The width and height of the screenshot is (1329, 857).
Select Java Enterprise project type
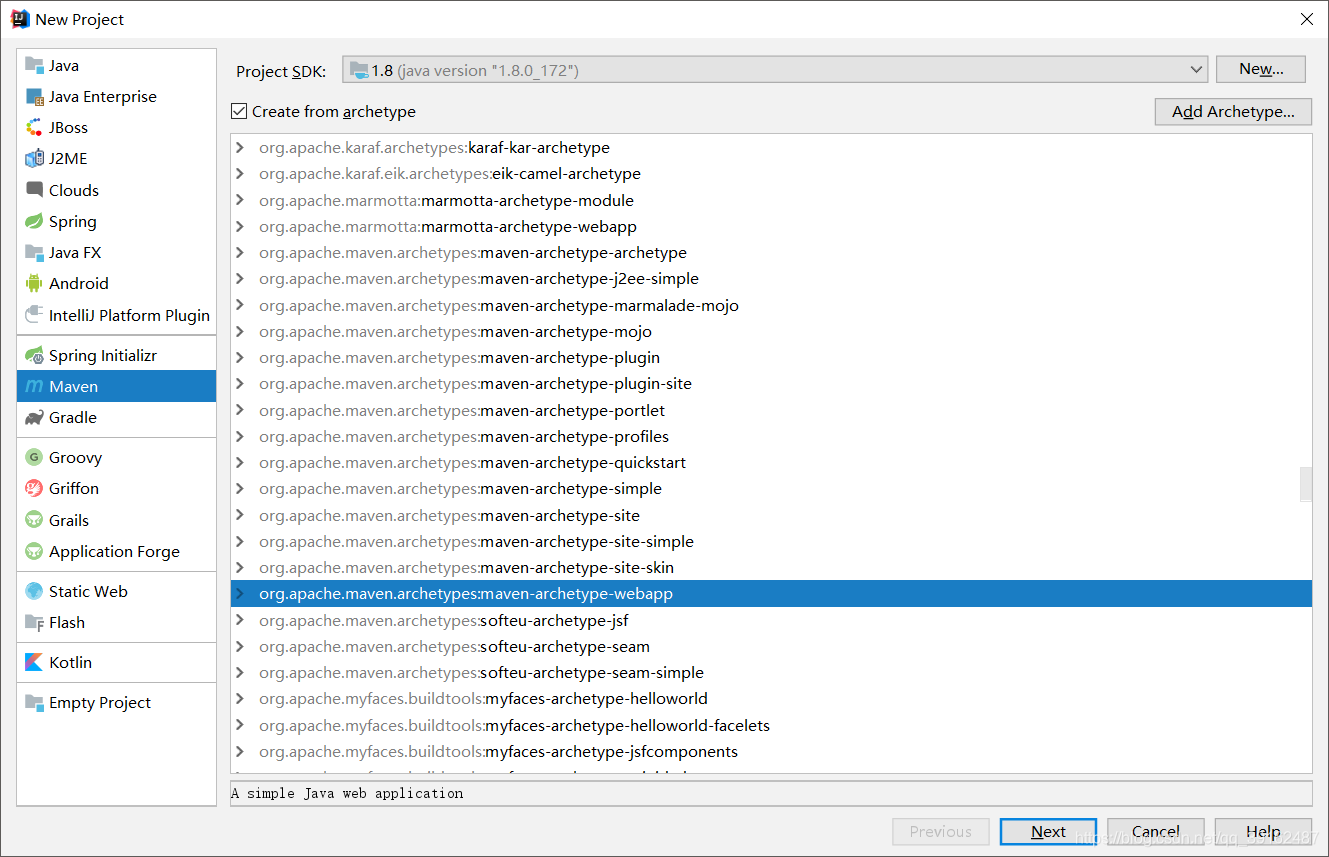(103, 96)
